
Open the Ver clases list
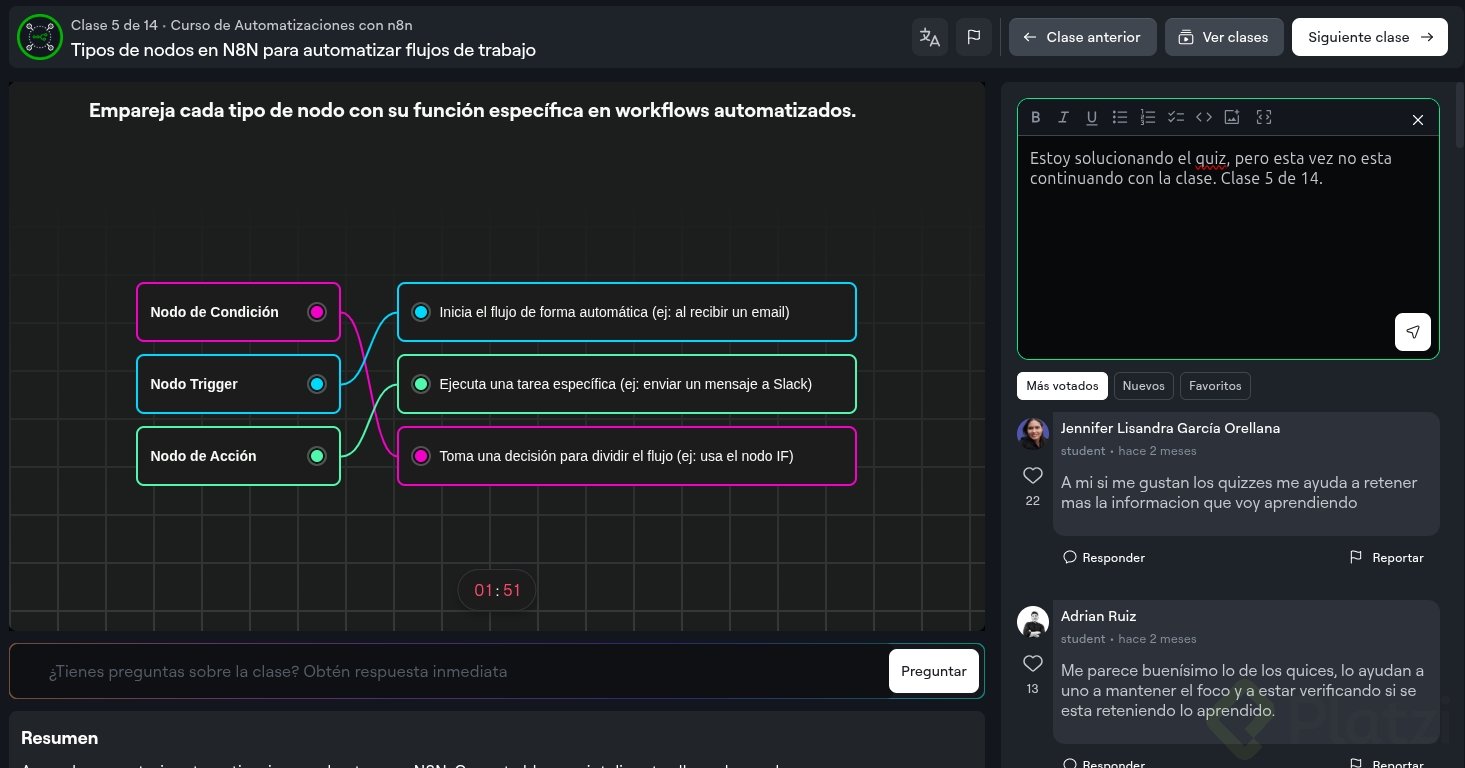coord(1224,37)
